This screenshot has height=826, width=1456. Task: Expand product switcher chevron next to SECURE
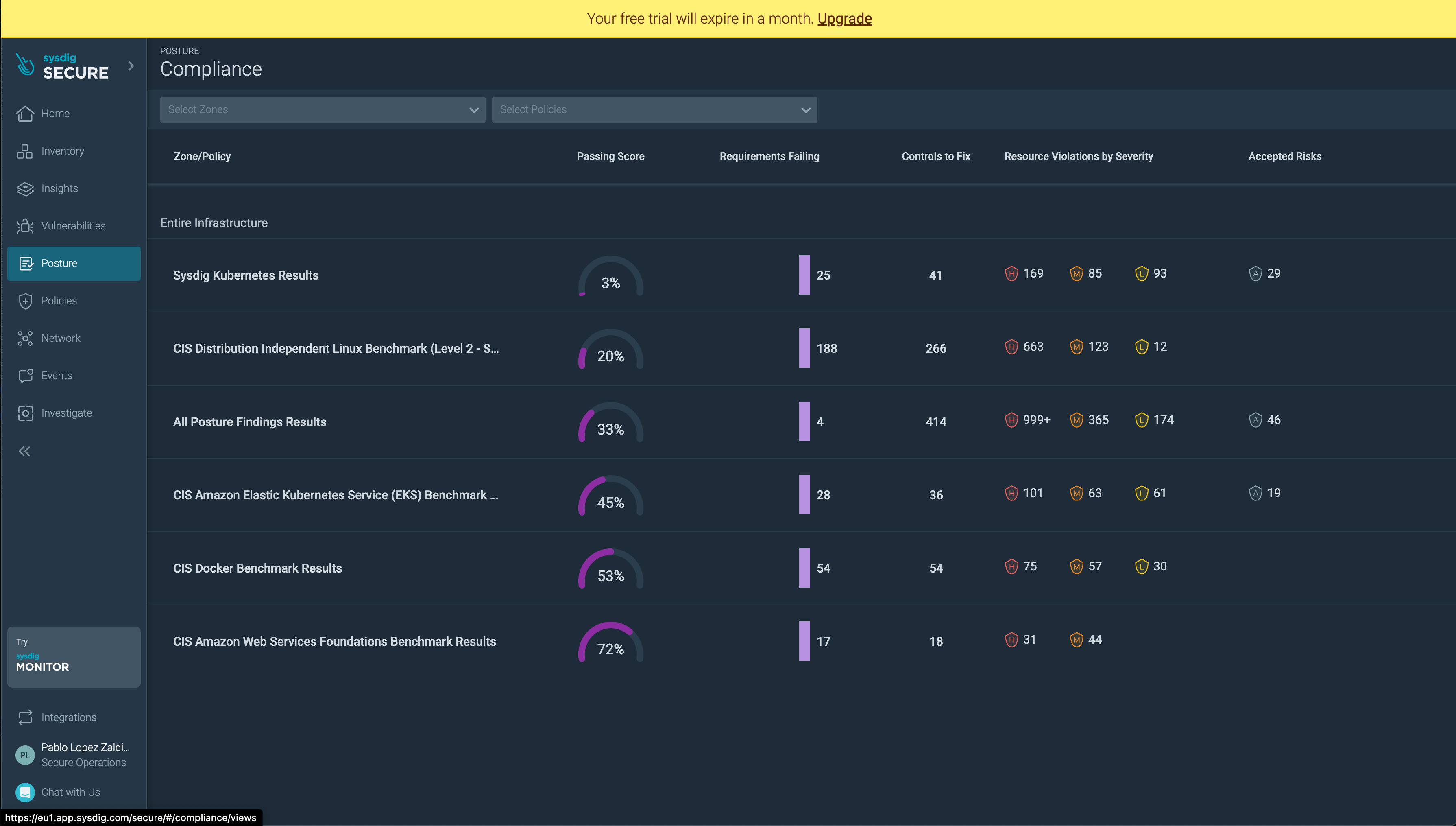tap(131, 66)
